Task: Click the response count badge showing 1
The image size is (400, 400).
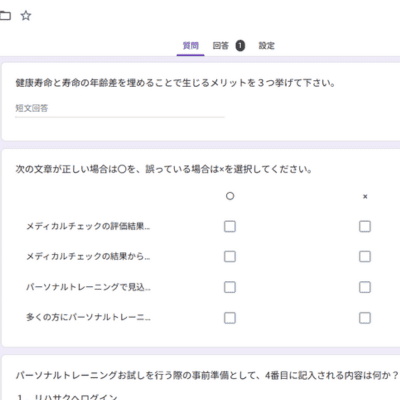Action: (x=240, y=46)
